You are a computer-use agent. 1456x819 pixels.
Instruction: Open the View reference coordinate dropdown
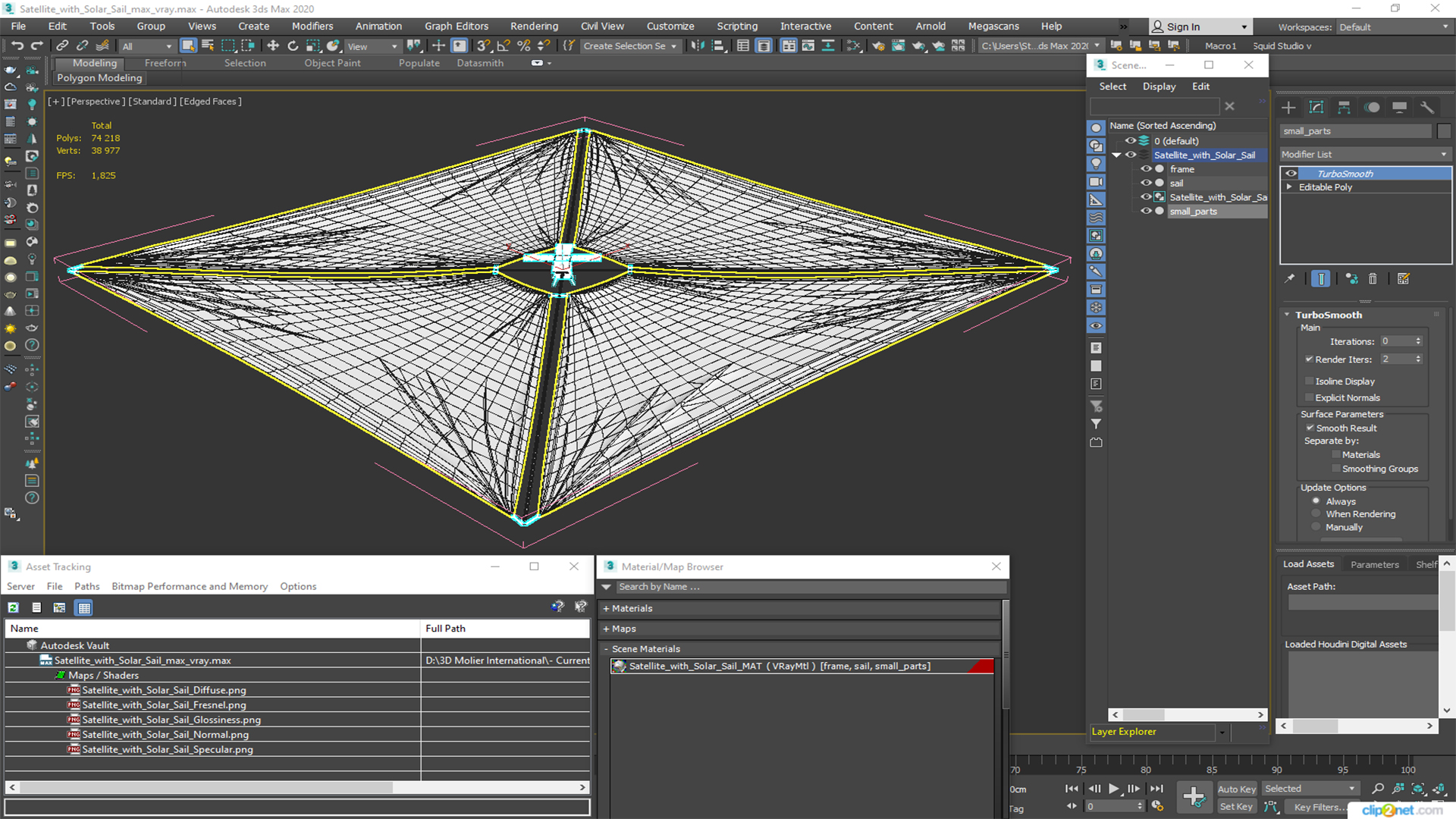click(372, 46)
